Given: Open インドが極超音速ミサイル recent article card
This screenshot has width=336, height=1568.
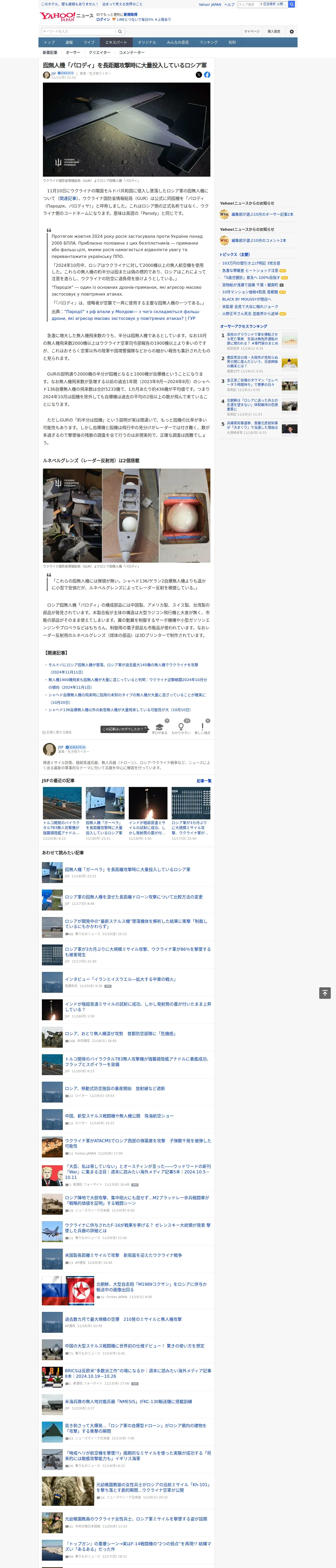Looking at the screenshot, I should point(148,813).
